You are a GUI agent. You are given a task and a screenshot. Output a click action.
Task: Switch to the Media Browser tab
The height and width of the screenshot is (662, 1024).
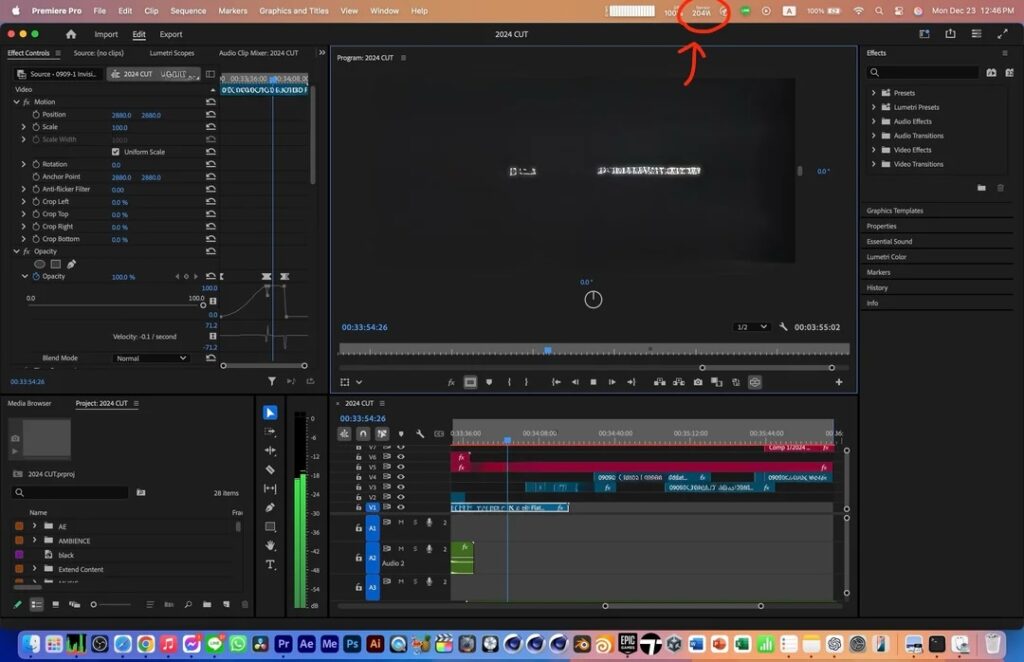click(x=29, y=403)
